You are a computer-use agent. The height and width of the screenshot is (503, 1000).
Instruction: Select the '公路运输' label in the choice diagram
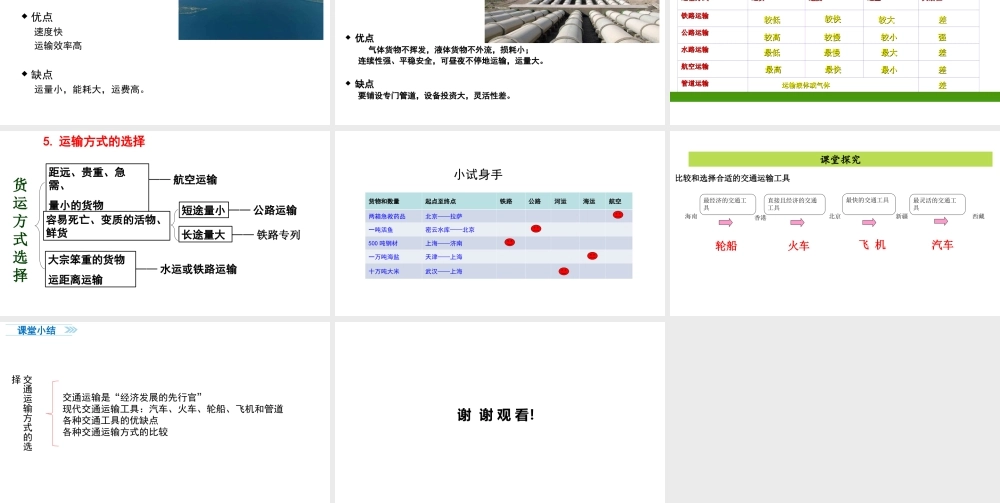[275, 210]
